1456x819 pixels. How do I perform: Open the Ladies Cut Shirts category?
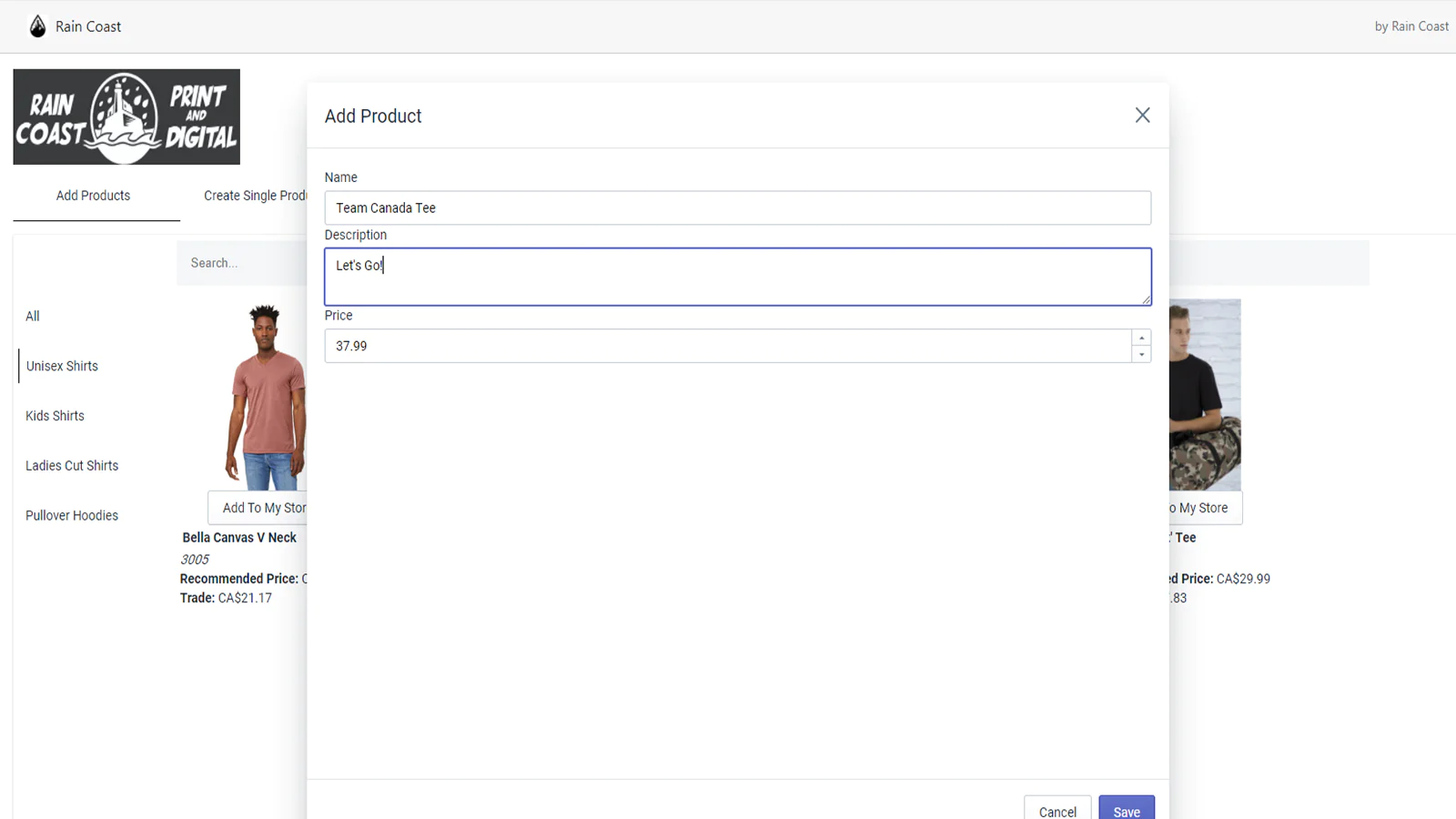pyautogui.click(x=72, y=465)
